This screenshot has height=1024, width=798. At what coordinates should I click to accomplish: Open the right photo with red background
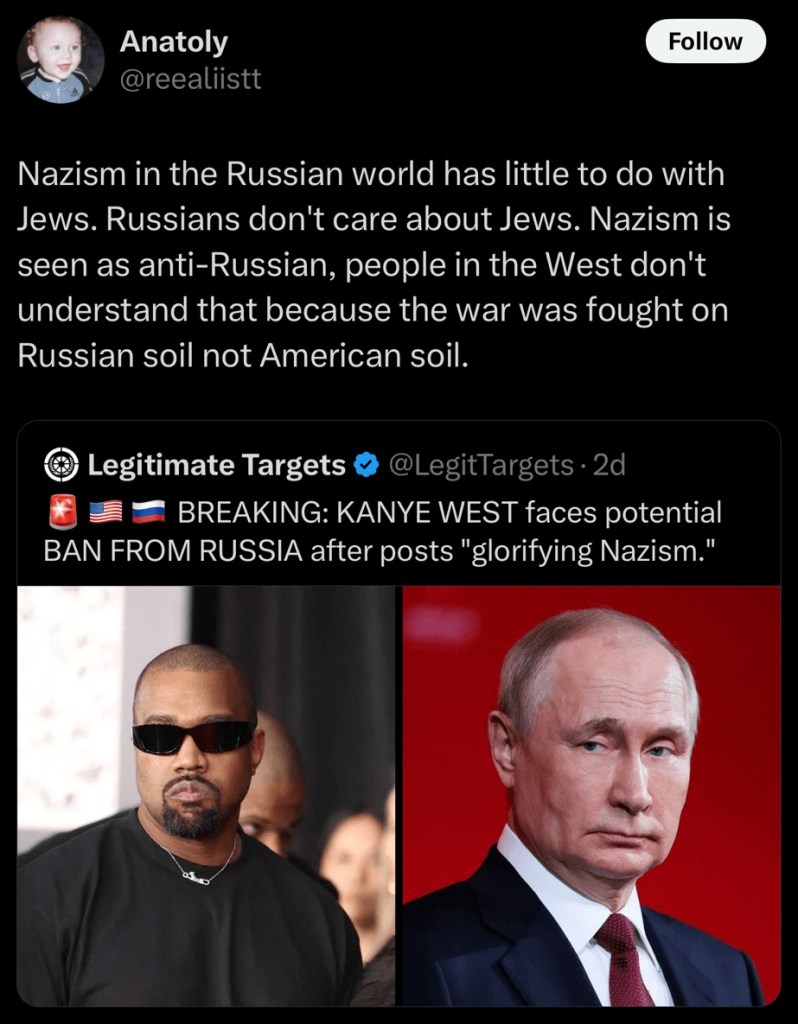click(592, 795)
